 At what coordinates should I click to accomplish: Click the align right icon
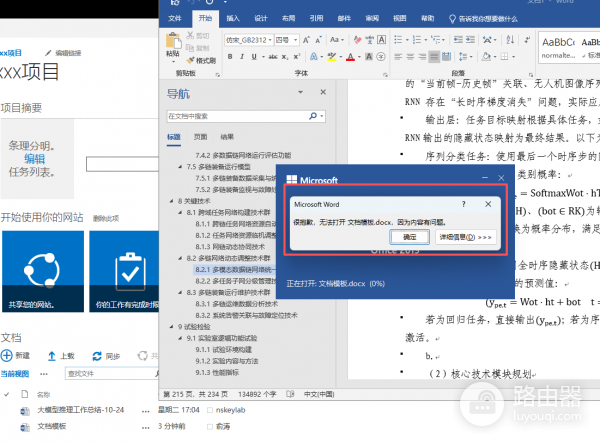[422, 57]
